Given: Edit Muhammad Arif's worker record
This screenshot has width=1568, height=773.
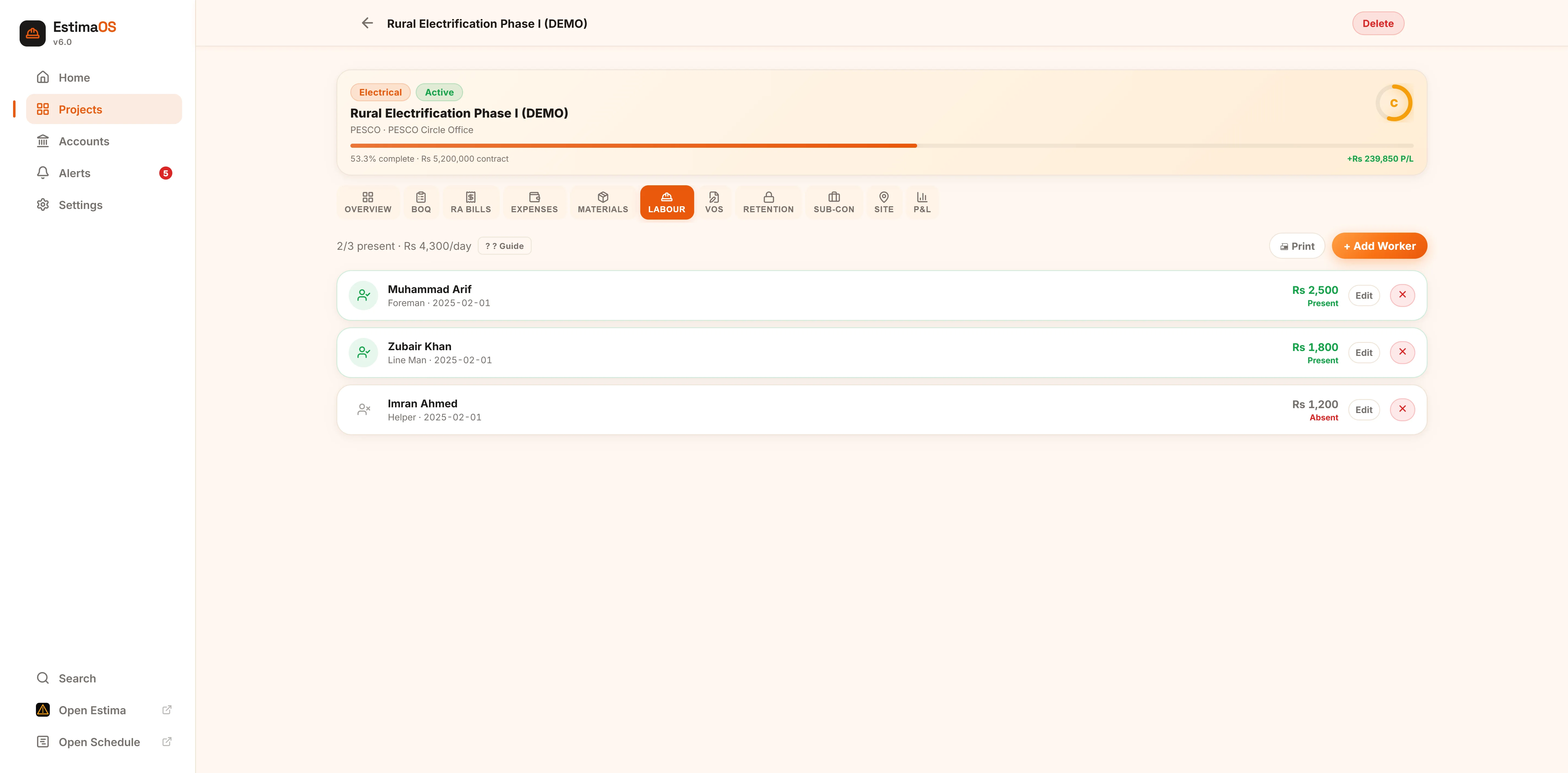Looking at the screenshot, I should (x=1364, y=295).
